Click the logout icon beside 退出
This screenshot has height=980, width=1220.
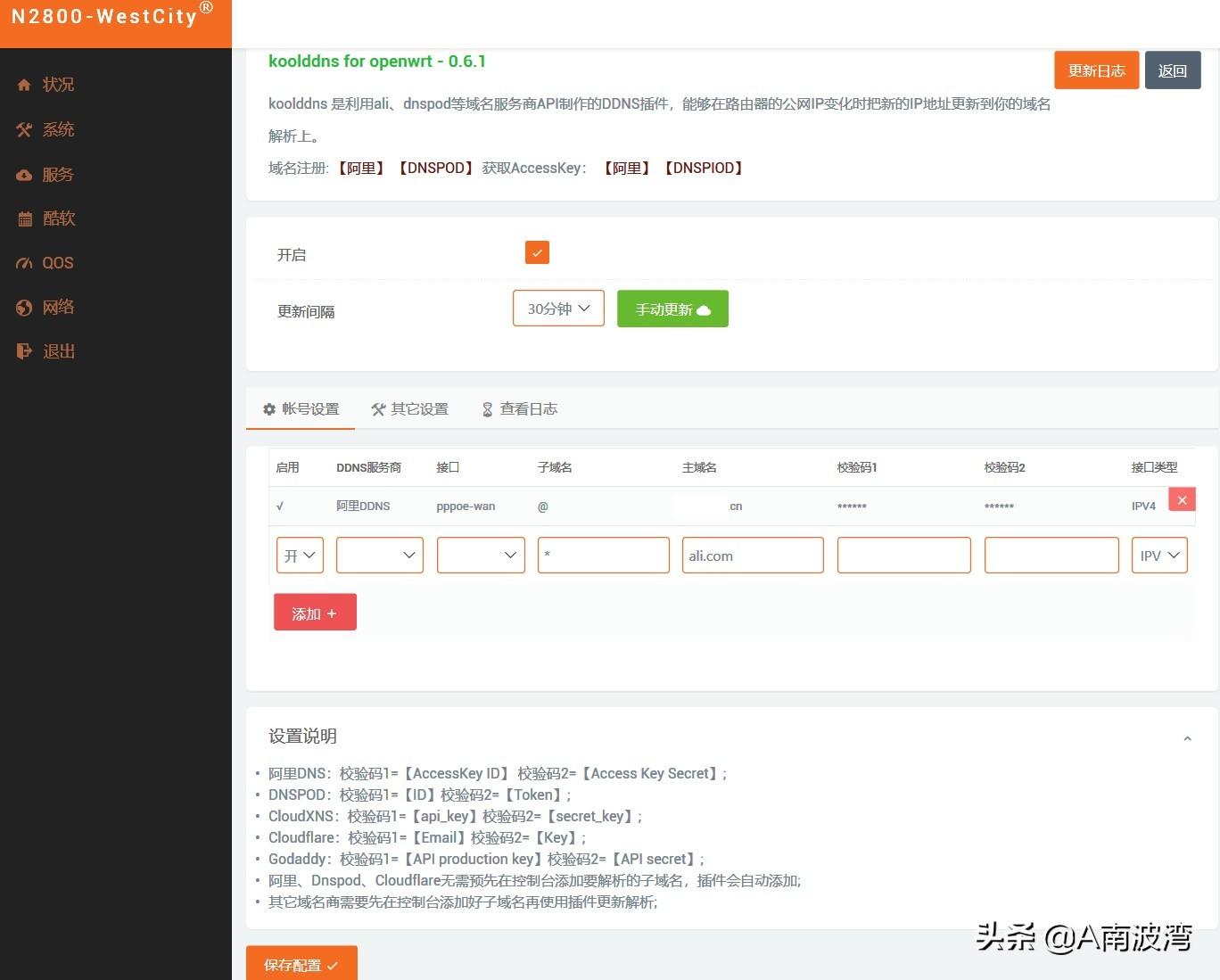tap(24, 351)
